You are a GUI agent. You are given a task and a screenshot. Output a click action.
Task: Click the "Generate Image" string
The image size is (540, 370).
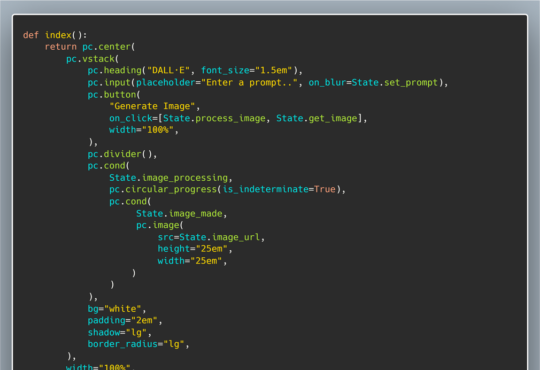point(153,106)
